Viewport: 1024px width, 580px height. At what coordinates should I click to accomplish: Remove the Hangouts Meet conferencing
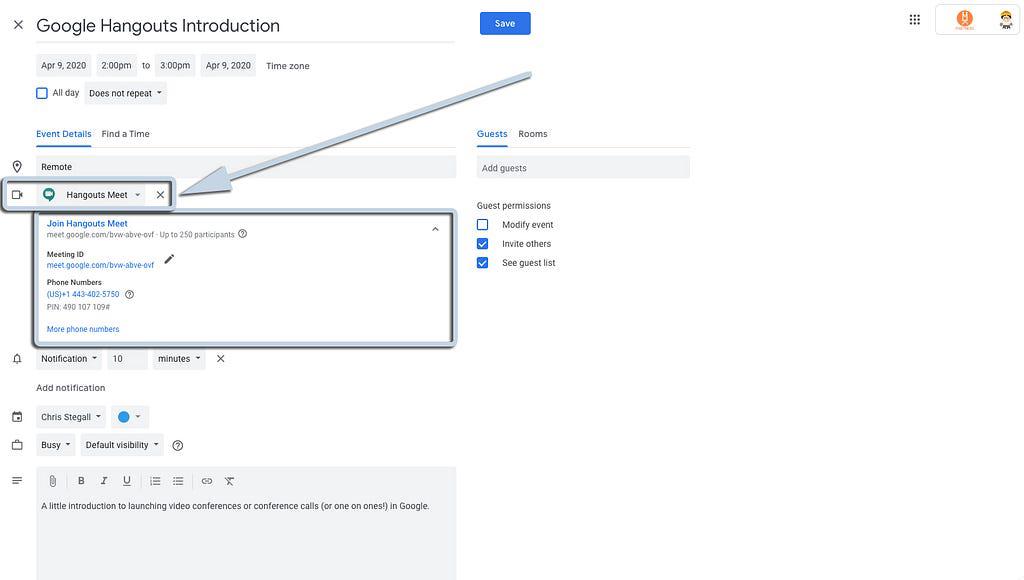[160, 195]
